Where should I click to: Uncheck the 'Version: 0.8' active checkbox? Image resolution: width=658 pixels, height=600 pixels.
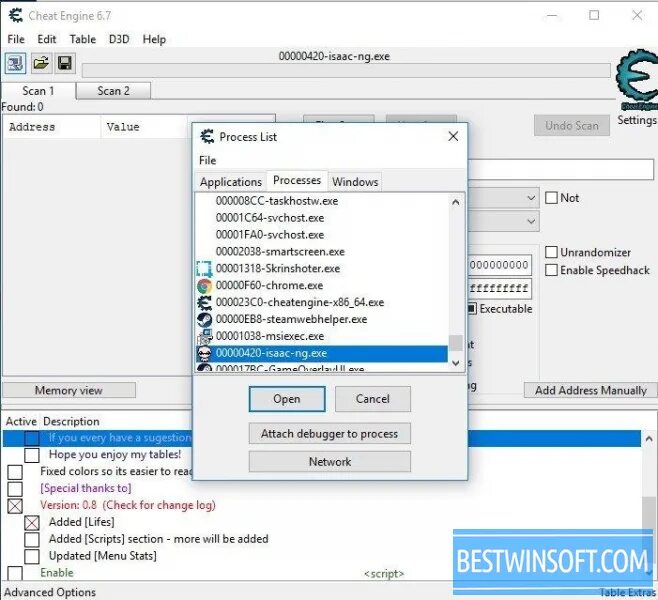pyautogui.click(x=15, y=506)
